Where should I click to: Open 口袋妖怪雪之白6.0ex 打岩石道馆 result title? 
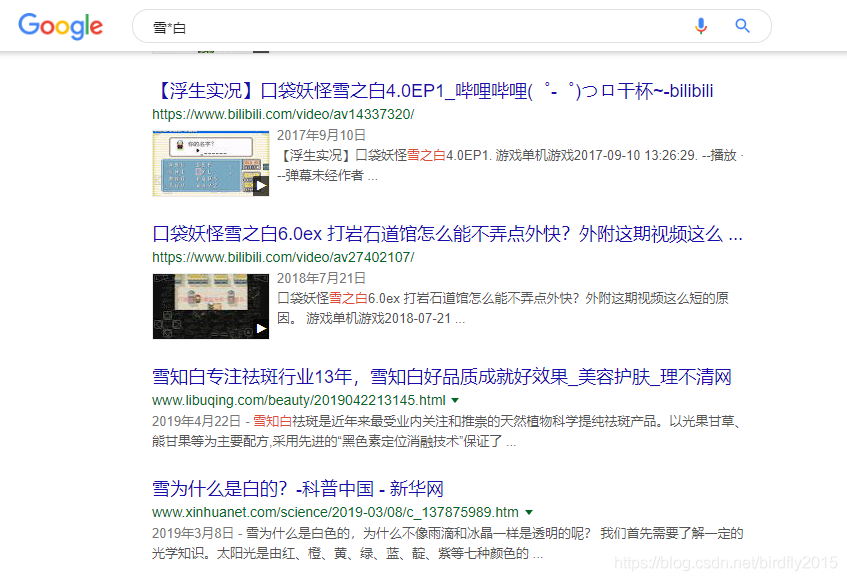point(447,234)
